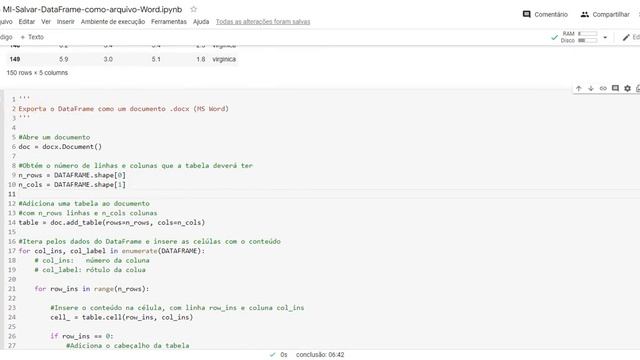Click line 'n_rows = DATAFRAME.shape[0]'
The width and height of the screenshot is (640, 360).
tap(72, 175)
